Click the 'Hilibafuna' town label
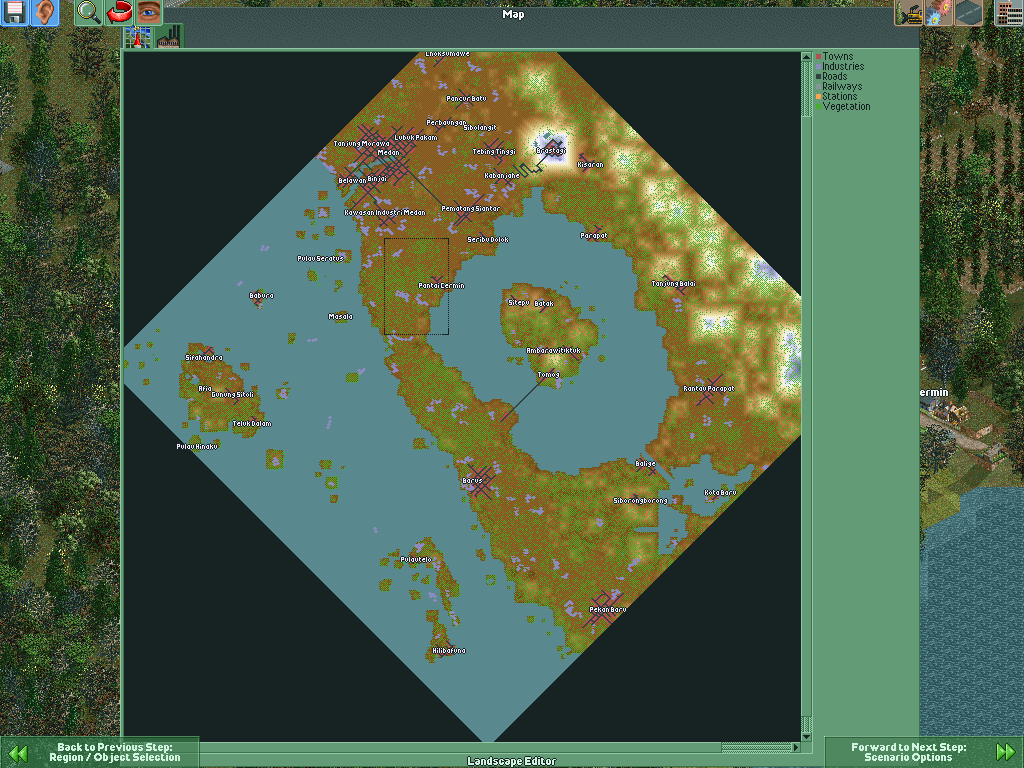The width and height of the screenshot is (1024, 768). pyautogui.click(x=449, y=650)
